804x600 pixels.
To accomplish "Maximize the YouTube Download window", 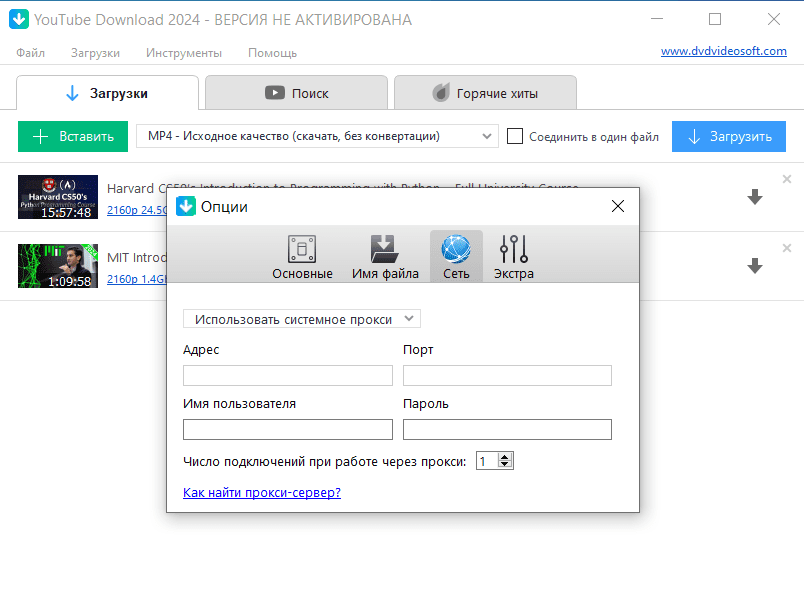I will (715, 19).
